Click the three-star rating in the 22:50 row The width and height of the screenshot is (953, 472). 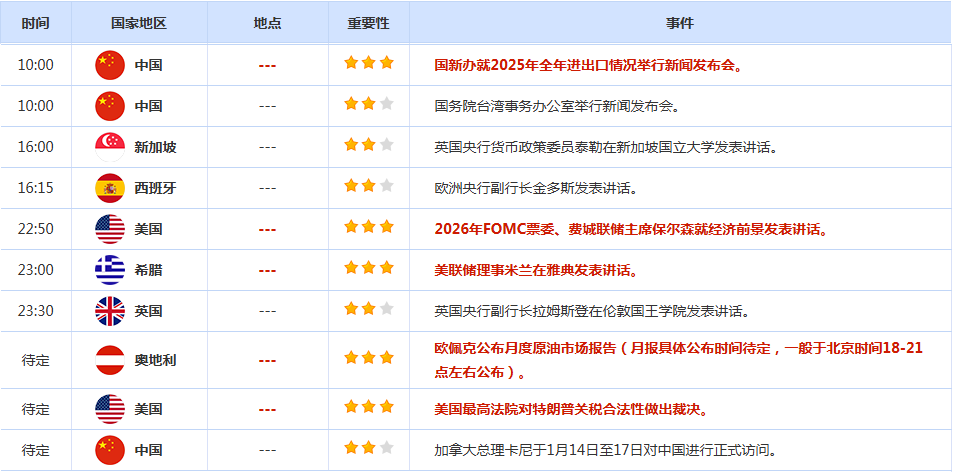369,227
